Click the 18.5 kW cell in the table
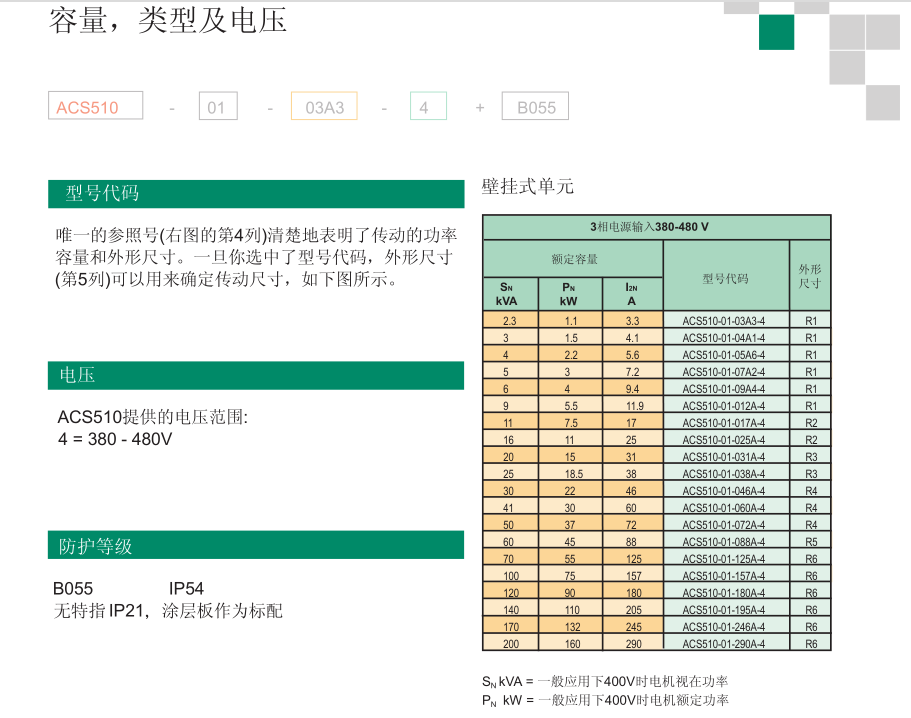The width and height of the screenshot is (911, 718). (571, 473)
